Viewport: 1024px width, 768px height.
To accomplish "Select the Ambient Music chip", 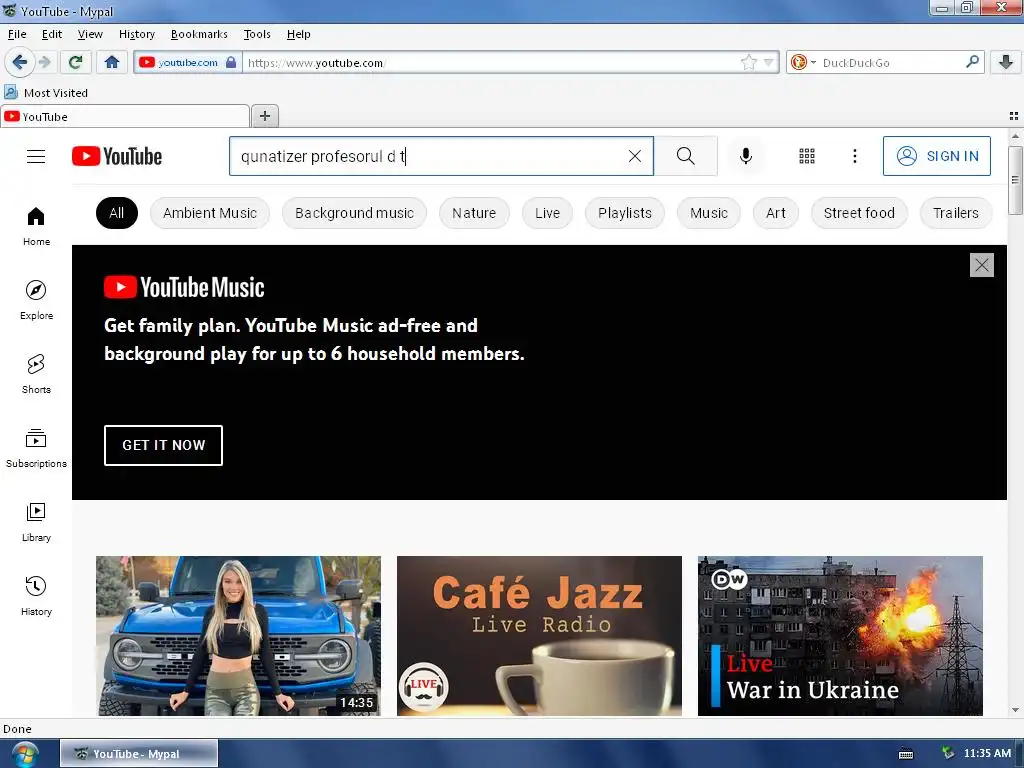I will coord(210,213).
